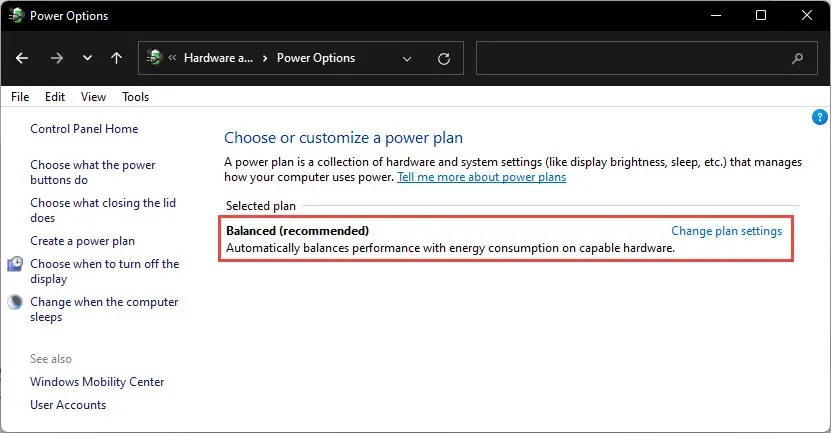Click the display turn-off clock icon
831x433 pixels.
[15, 264]
